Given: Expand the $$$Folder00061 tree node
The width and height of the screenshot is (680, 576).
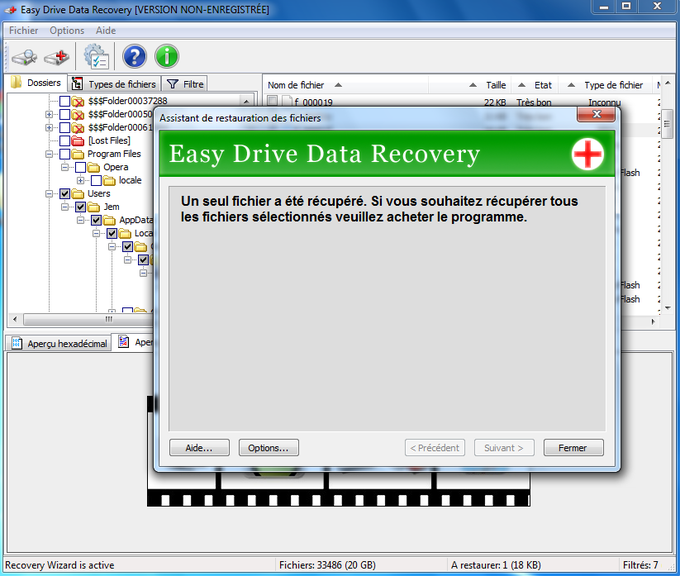Looking at the screenshot, I should tap(49, 128).
